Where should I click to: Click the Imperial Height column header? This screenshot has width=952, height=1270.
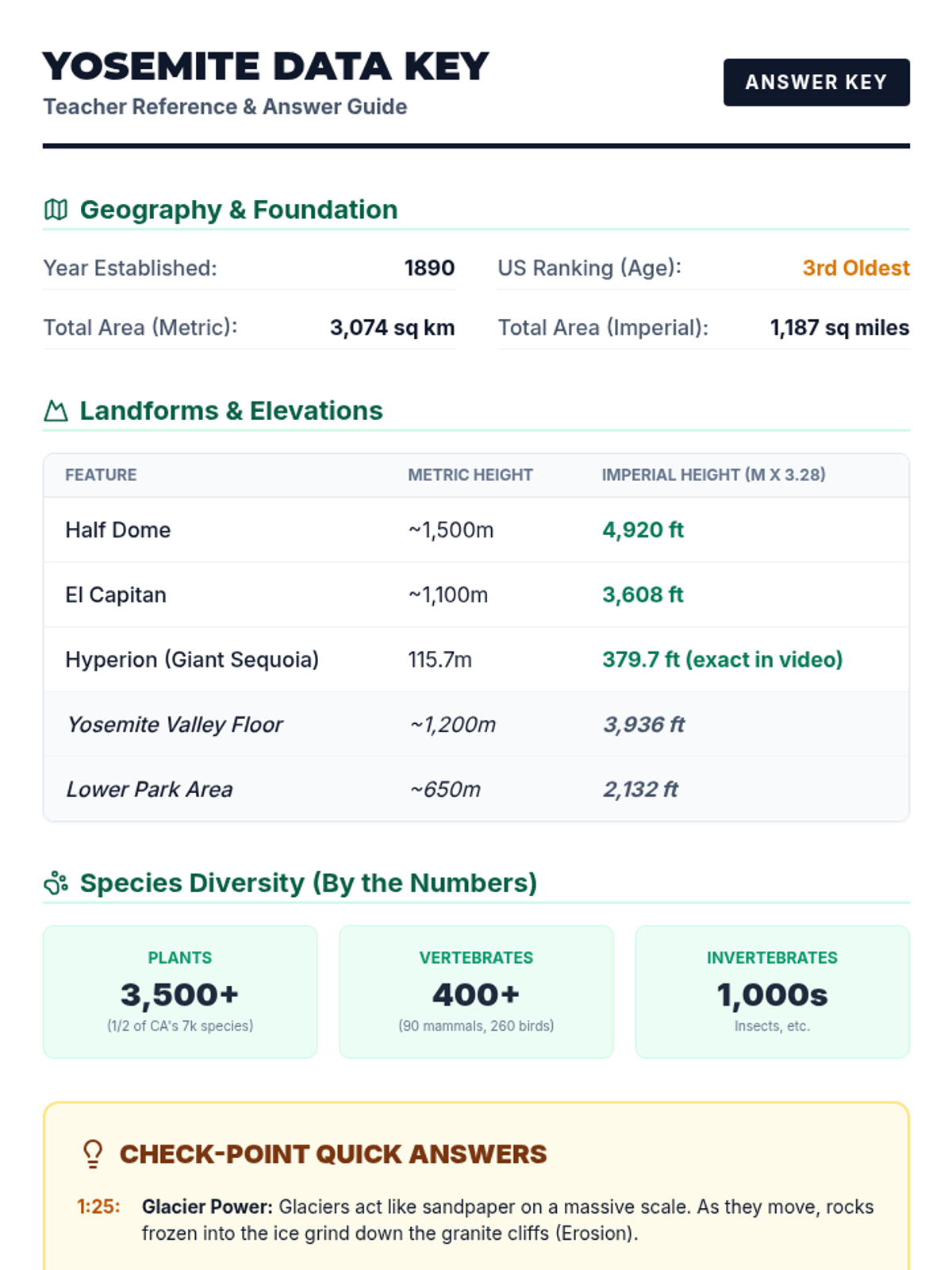(x=713, y=475)
